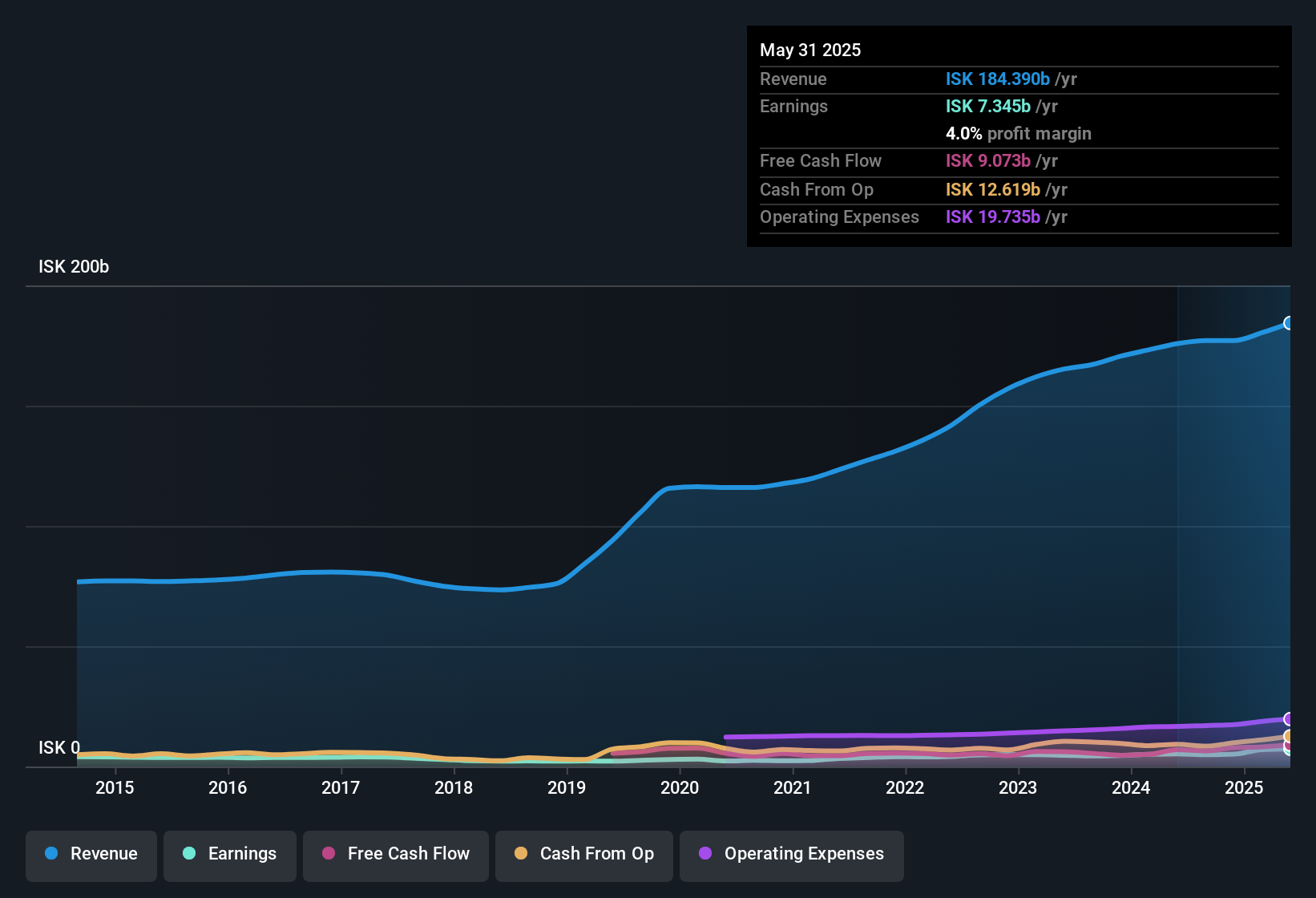Click the ISK 12.619b cash from op value
This screenshot has width=1316, height=898.
click(993, 189)
